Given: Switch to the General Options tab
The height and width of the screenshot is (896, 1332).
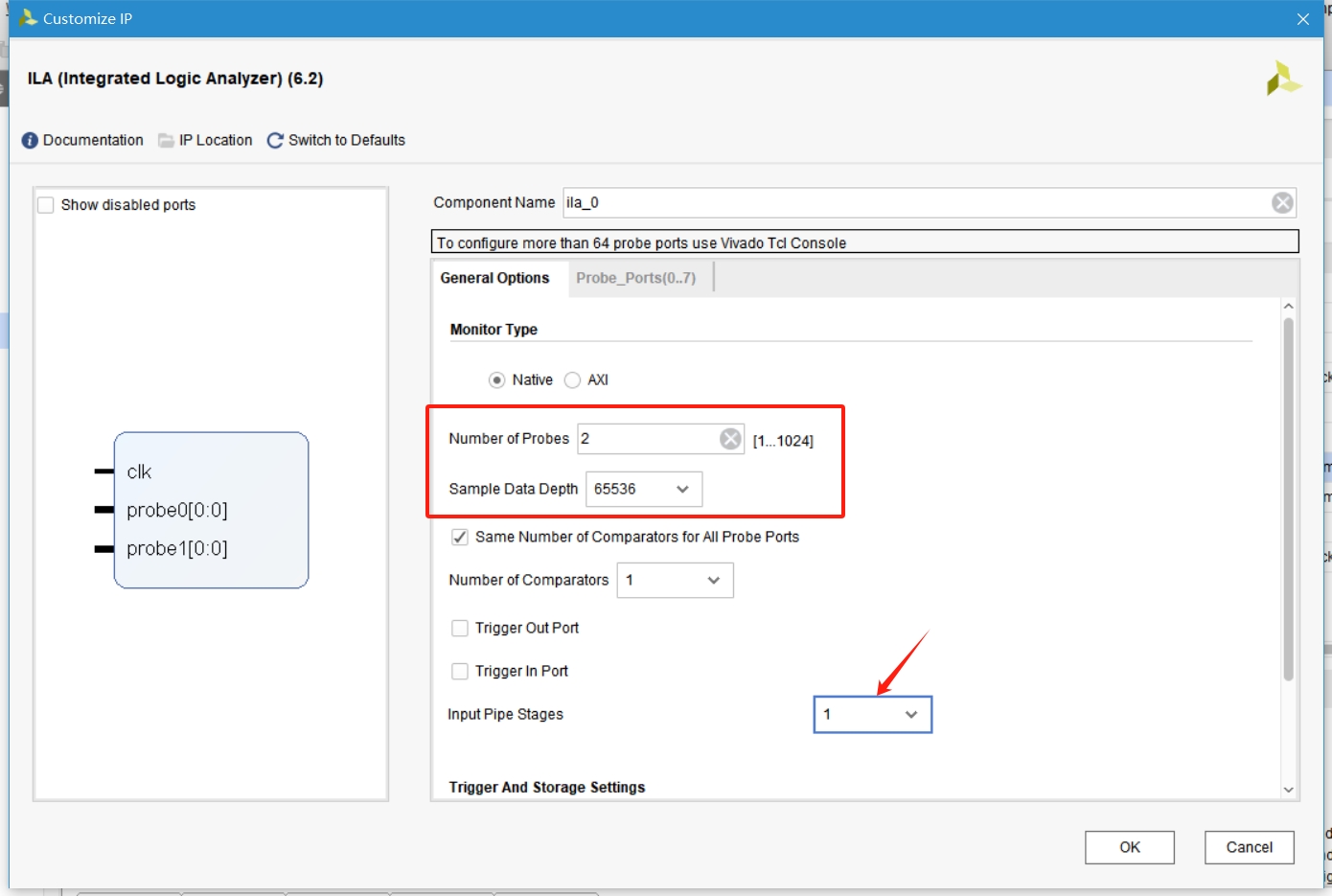Looking at the screenshot, I should click(x=495, y=278).
